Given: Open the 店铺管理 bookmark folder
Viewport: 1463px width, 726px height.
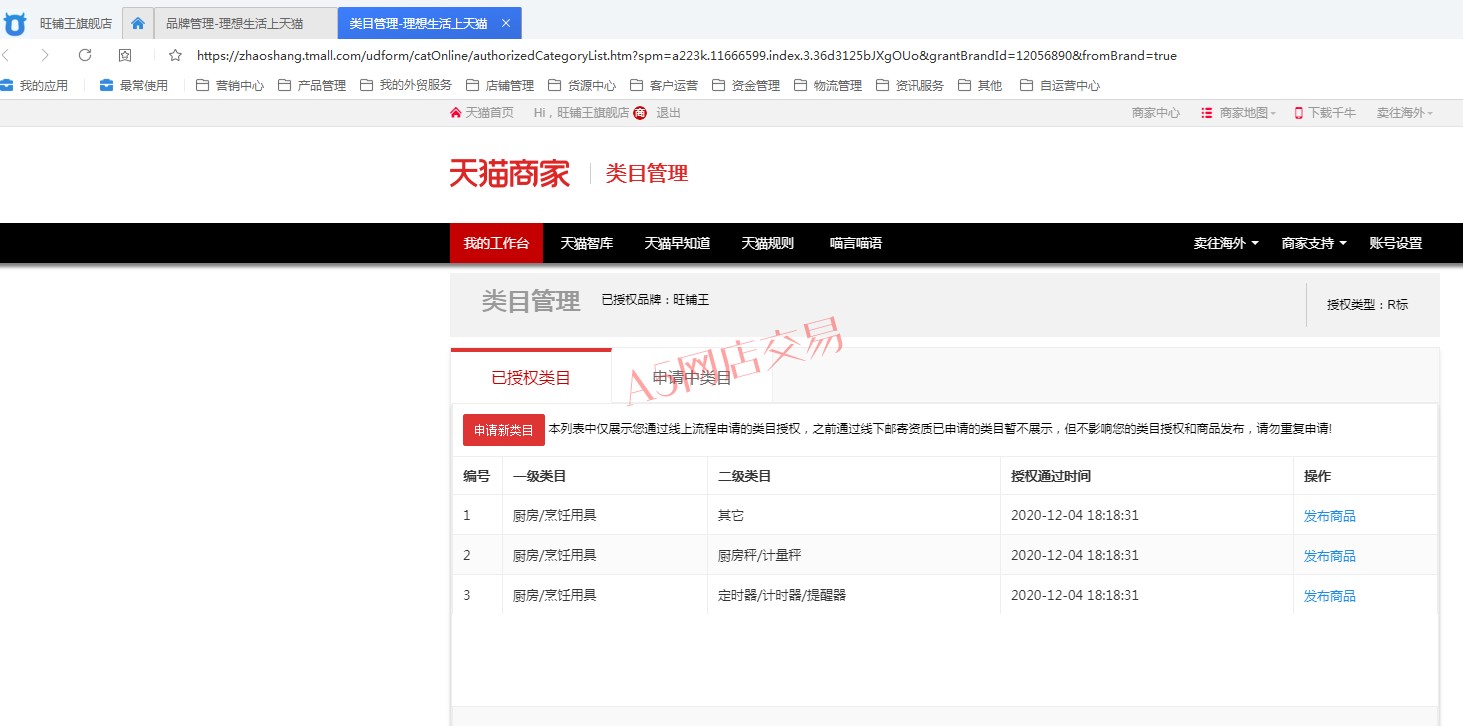Looking at the screenshot, I should coord(500,86).
